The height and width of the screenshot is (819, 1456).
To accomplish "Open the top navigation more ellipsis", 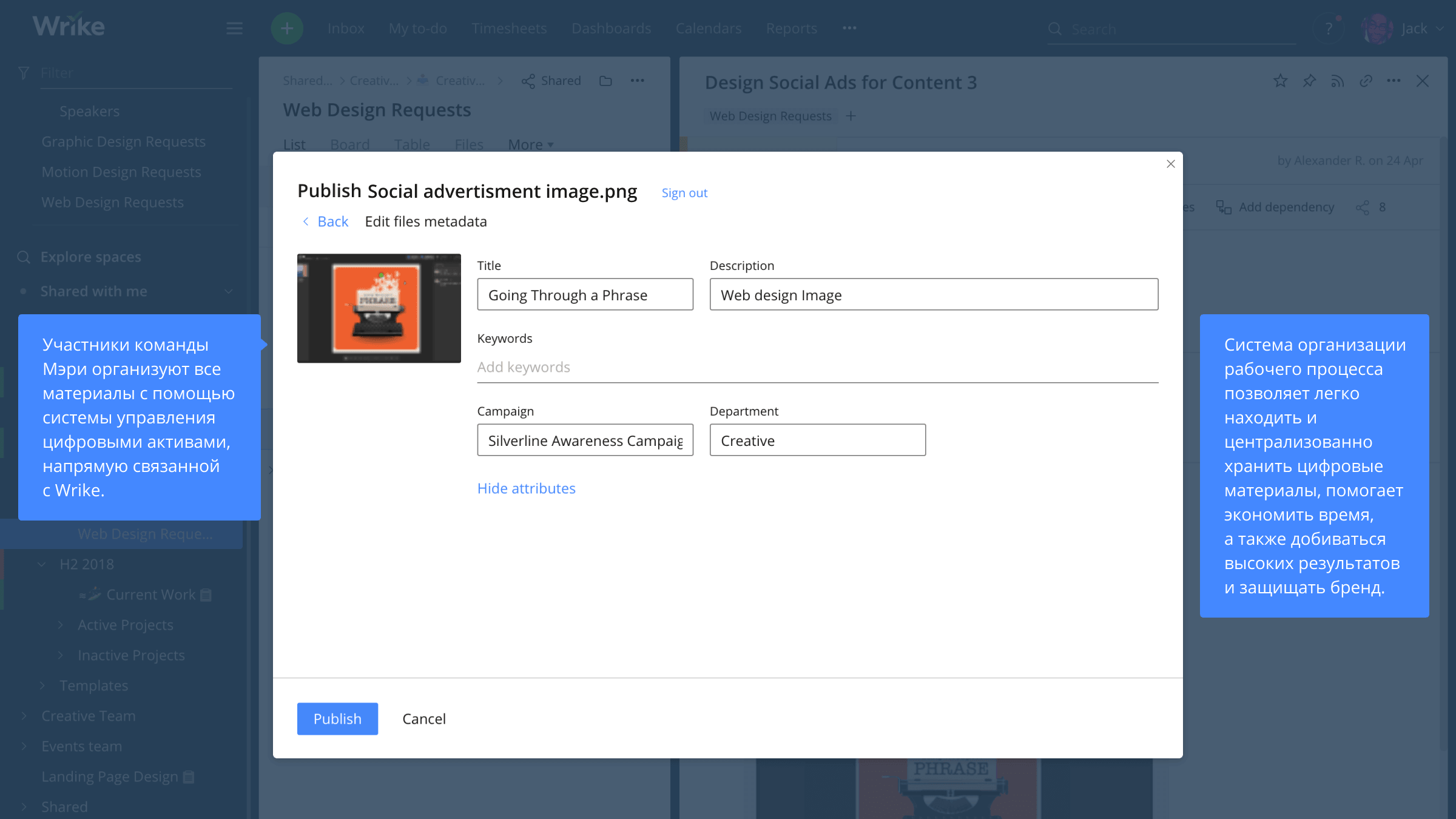I will tap(849, 28).
